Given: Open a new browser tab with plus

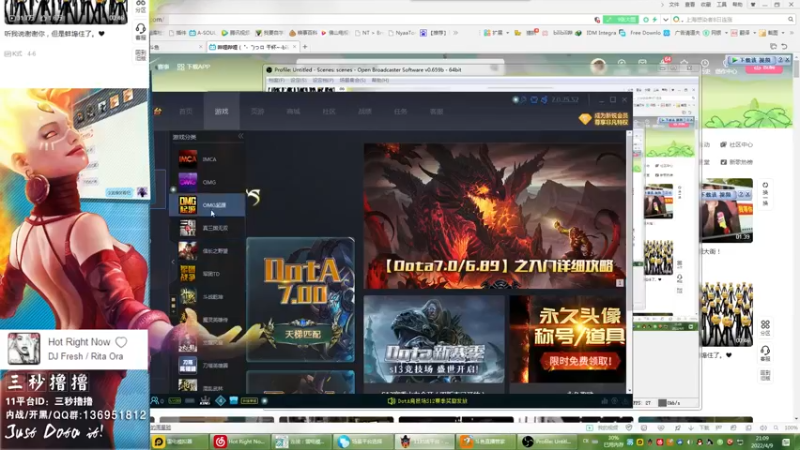Looking at the screenshot, I should point(305,47).
